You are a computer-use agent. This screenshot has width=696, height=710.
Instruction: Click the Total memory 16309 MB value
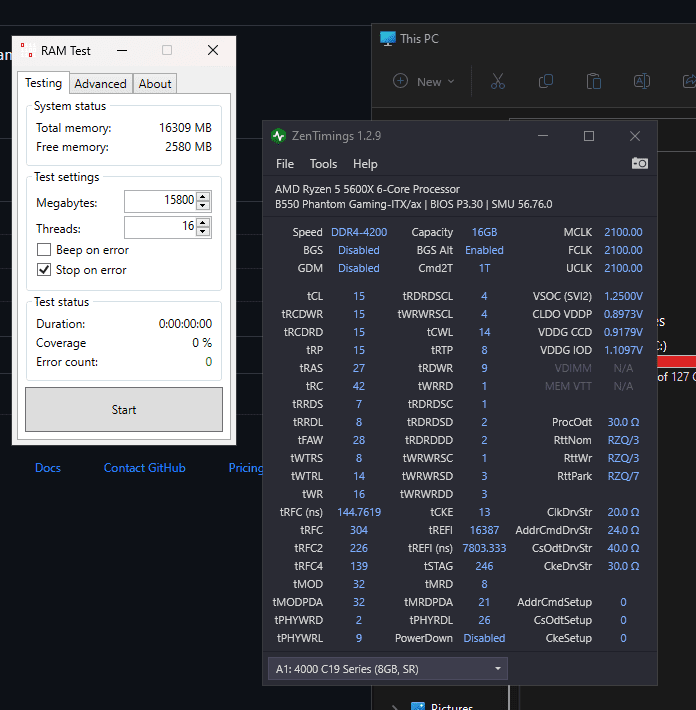pos(185,128)
